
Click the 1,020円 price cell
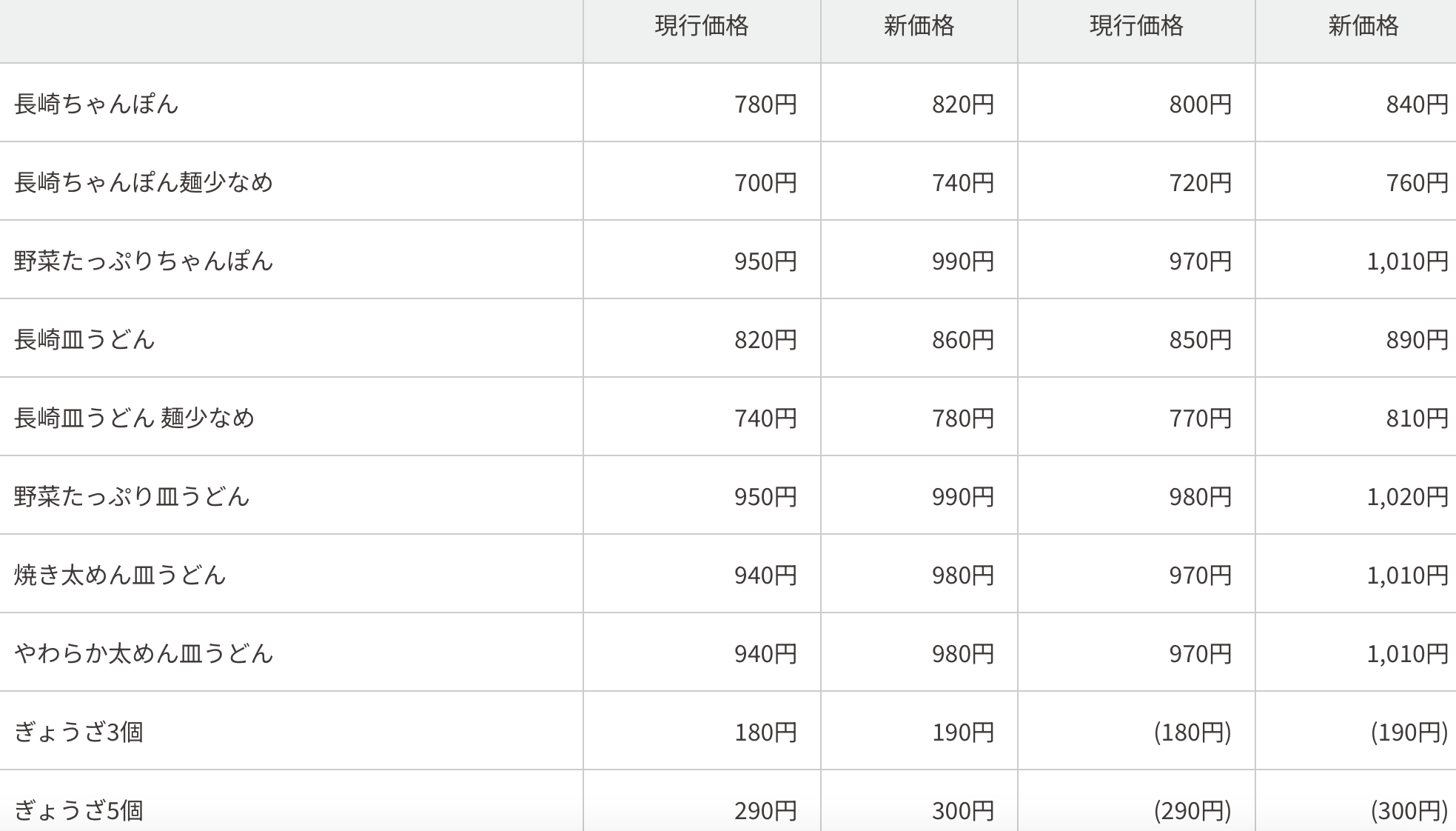tap(1407, 496)
